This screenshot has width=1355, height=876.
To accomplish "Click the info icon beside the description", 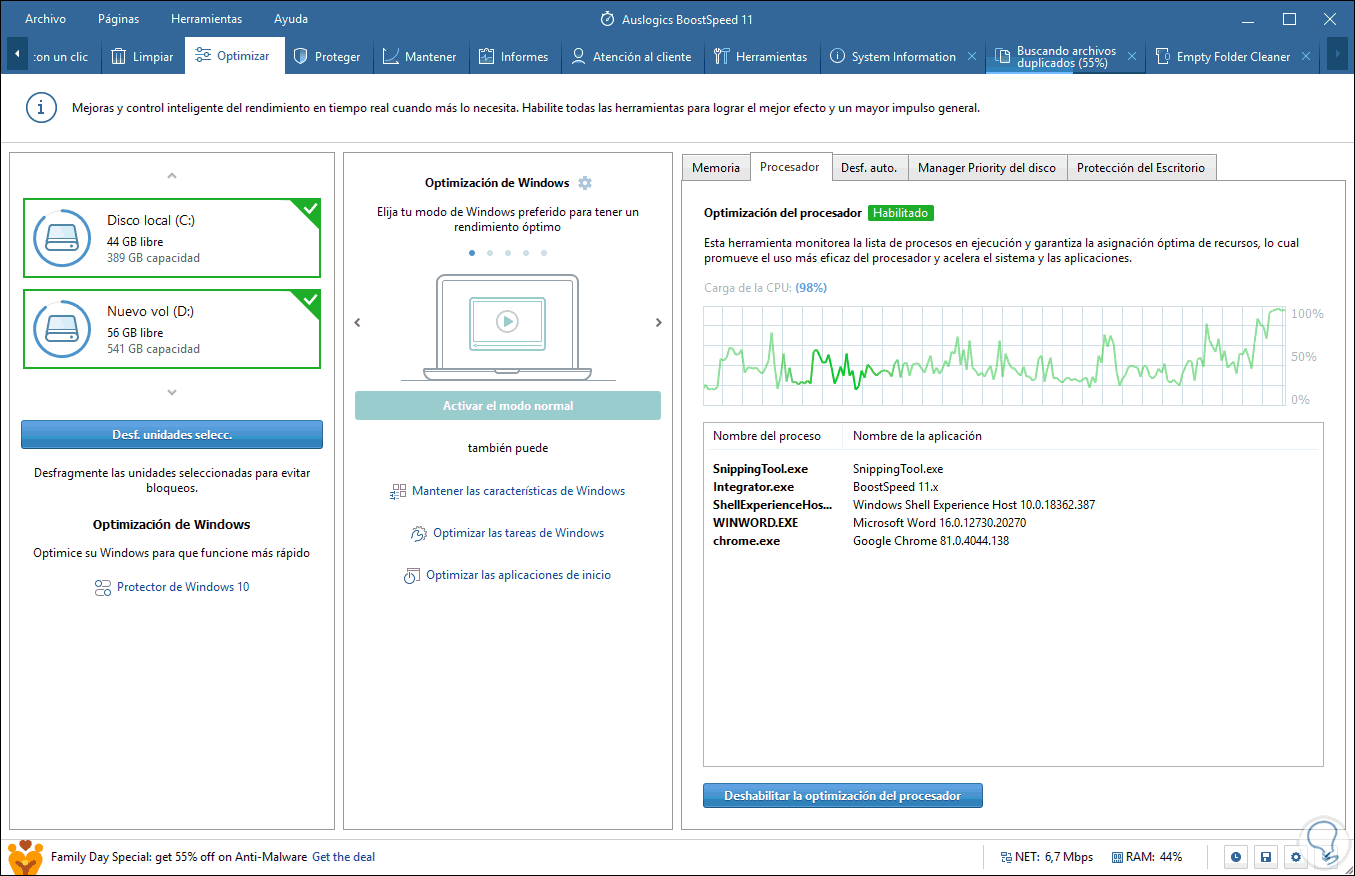I will point(41,108).
